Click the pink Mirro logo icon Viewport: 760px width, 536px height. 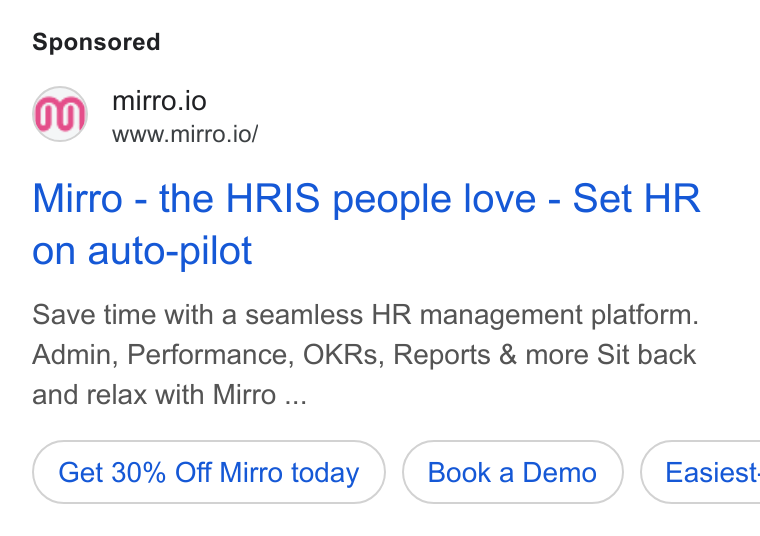point(60,114)
